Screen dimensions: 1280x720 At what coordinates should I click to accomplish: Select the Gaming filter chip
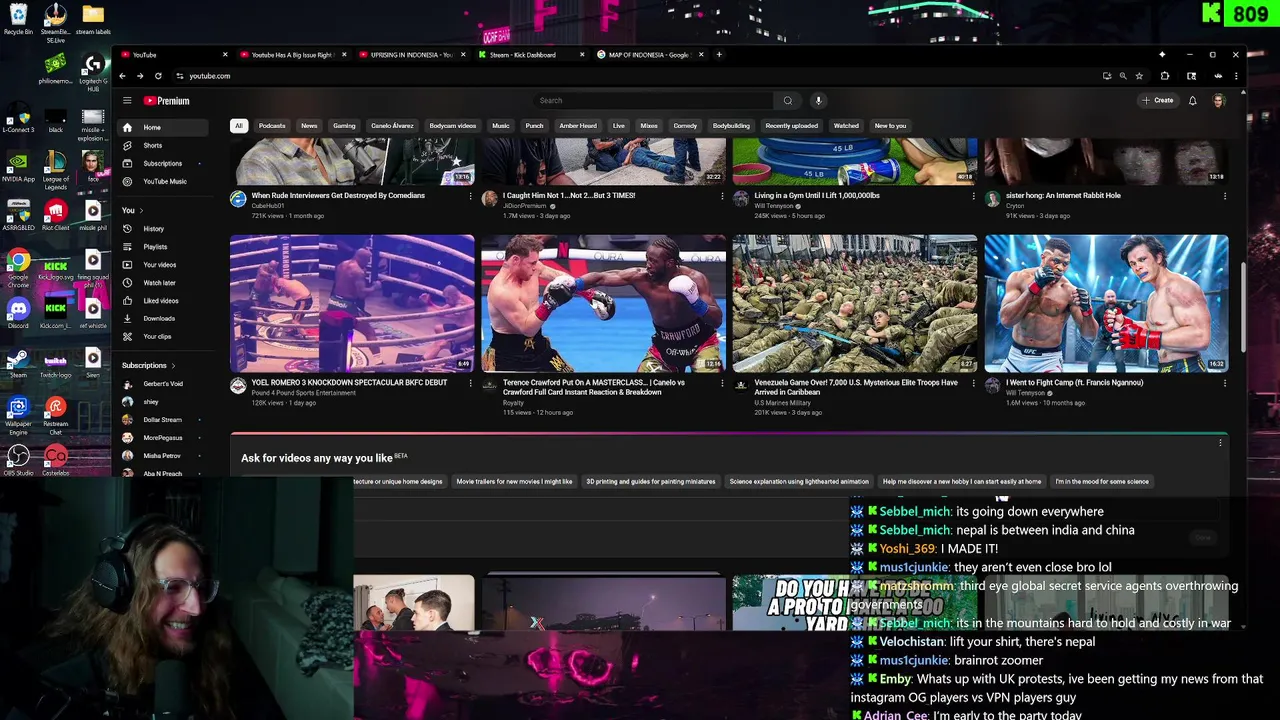pyautogui.click(x=344, y=126)
